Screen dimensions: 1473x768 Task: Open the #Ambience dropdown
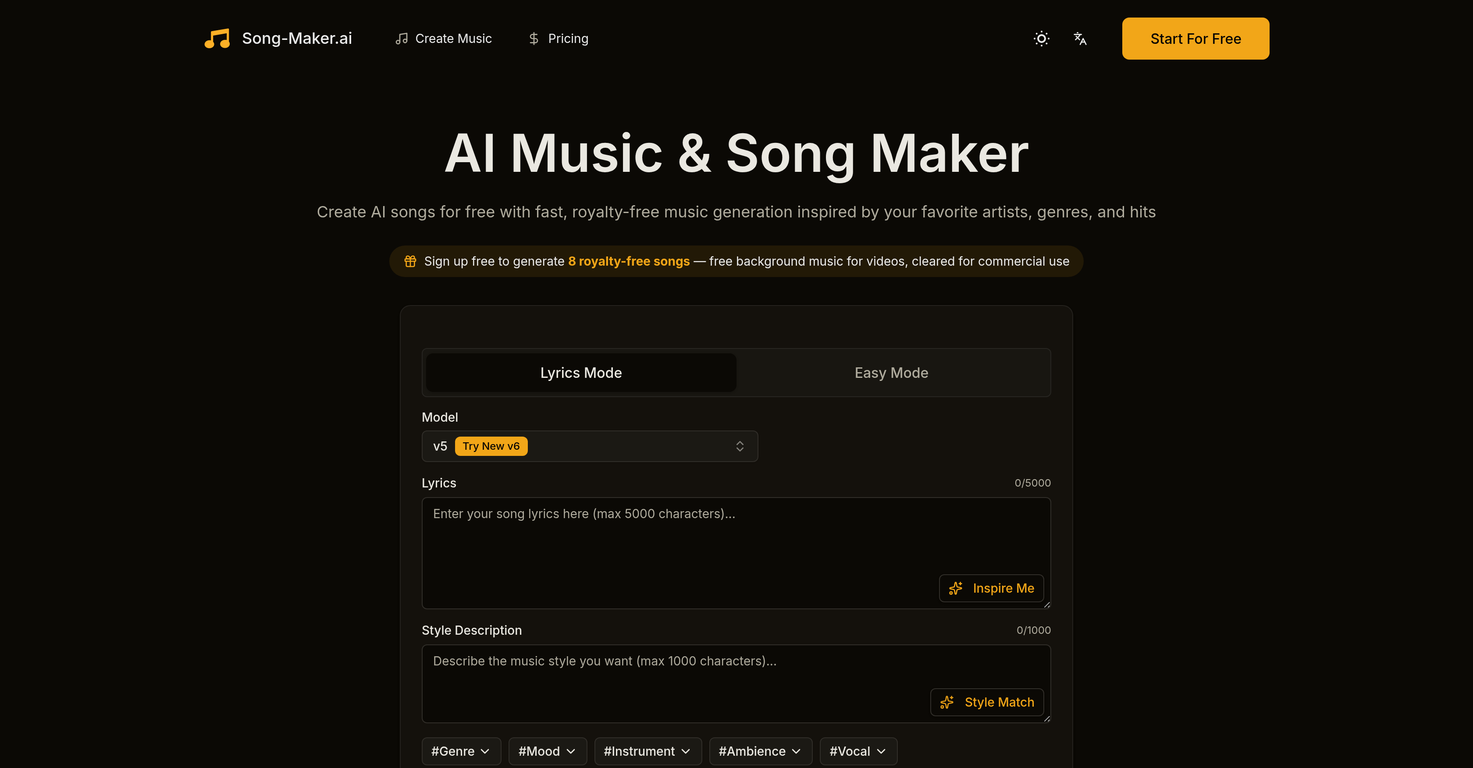(x=760, y=751)
